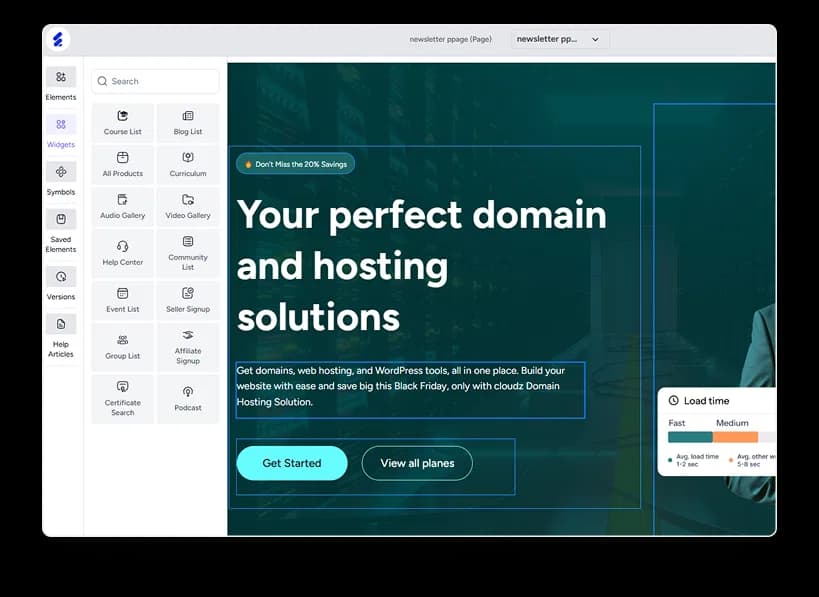Open the Help Articles panel
819x597 pixels.
60,330
